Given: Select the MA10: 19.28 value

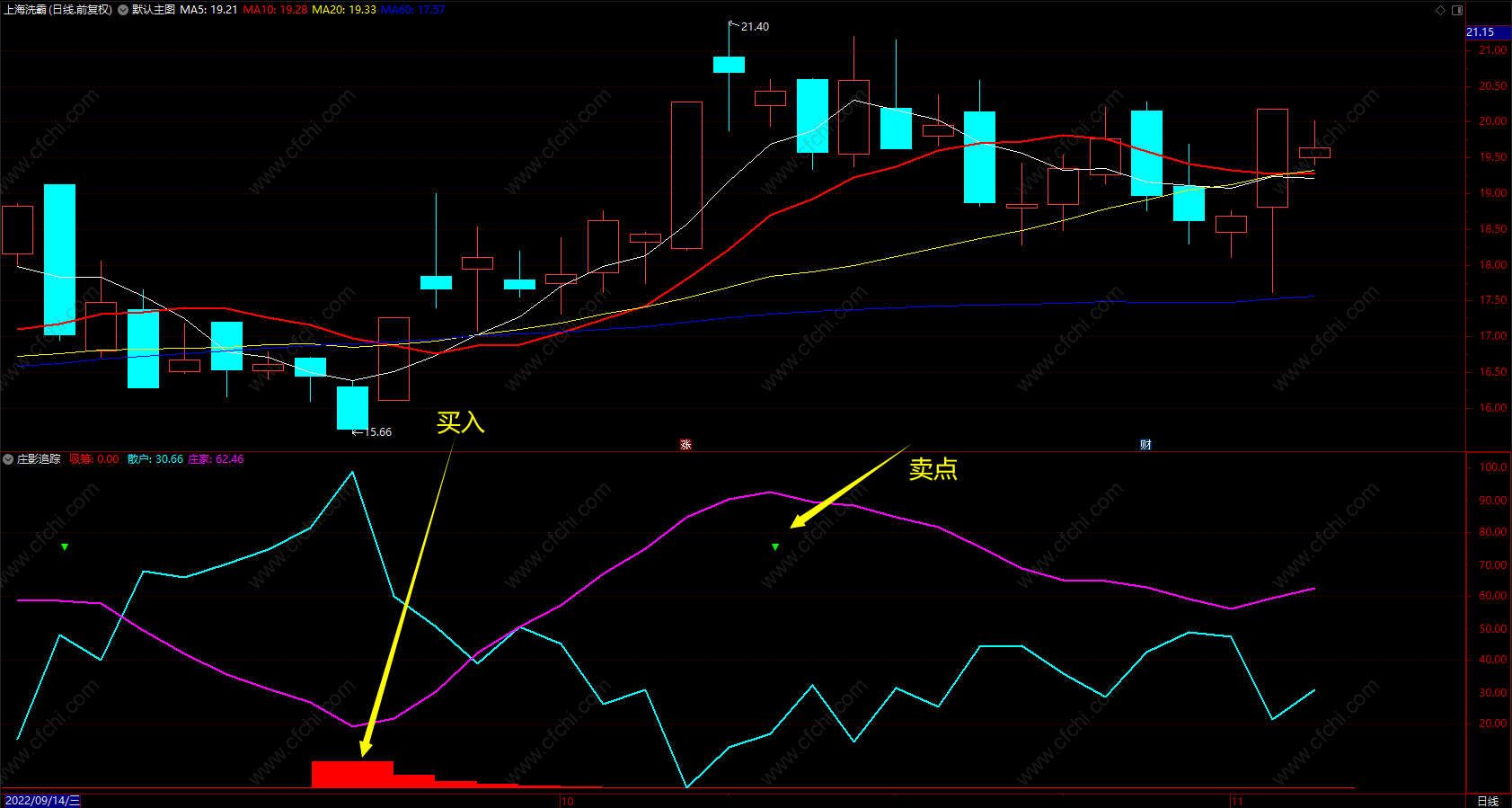Looking at the screenshot, I should (275, 10).
